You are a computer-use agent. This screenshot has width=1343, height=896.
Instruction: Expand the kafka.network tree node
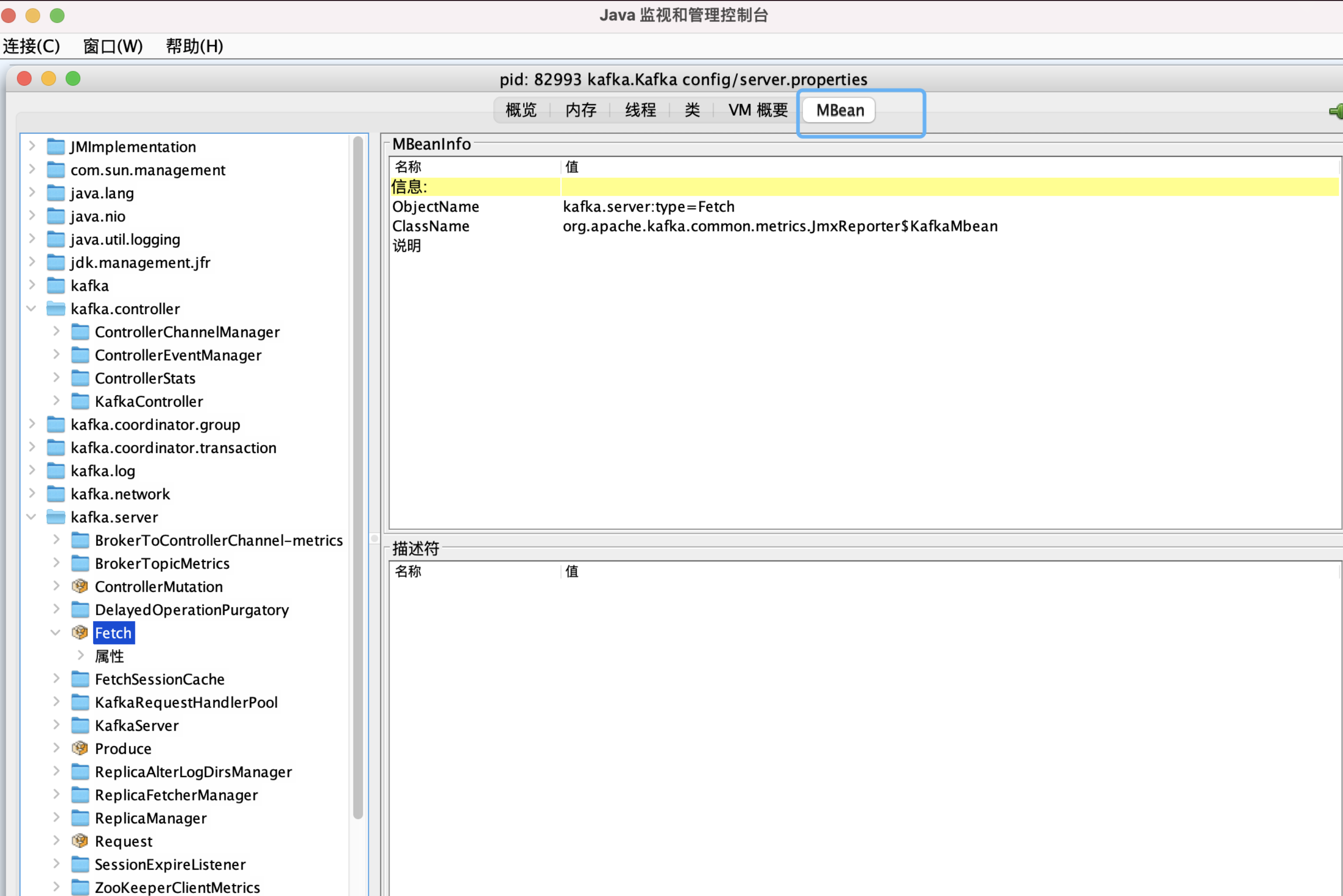[32, 493]
